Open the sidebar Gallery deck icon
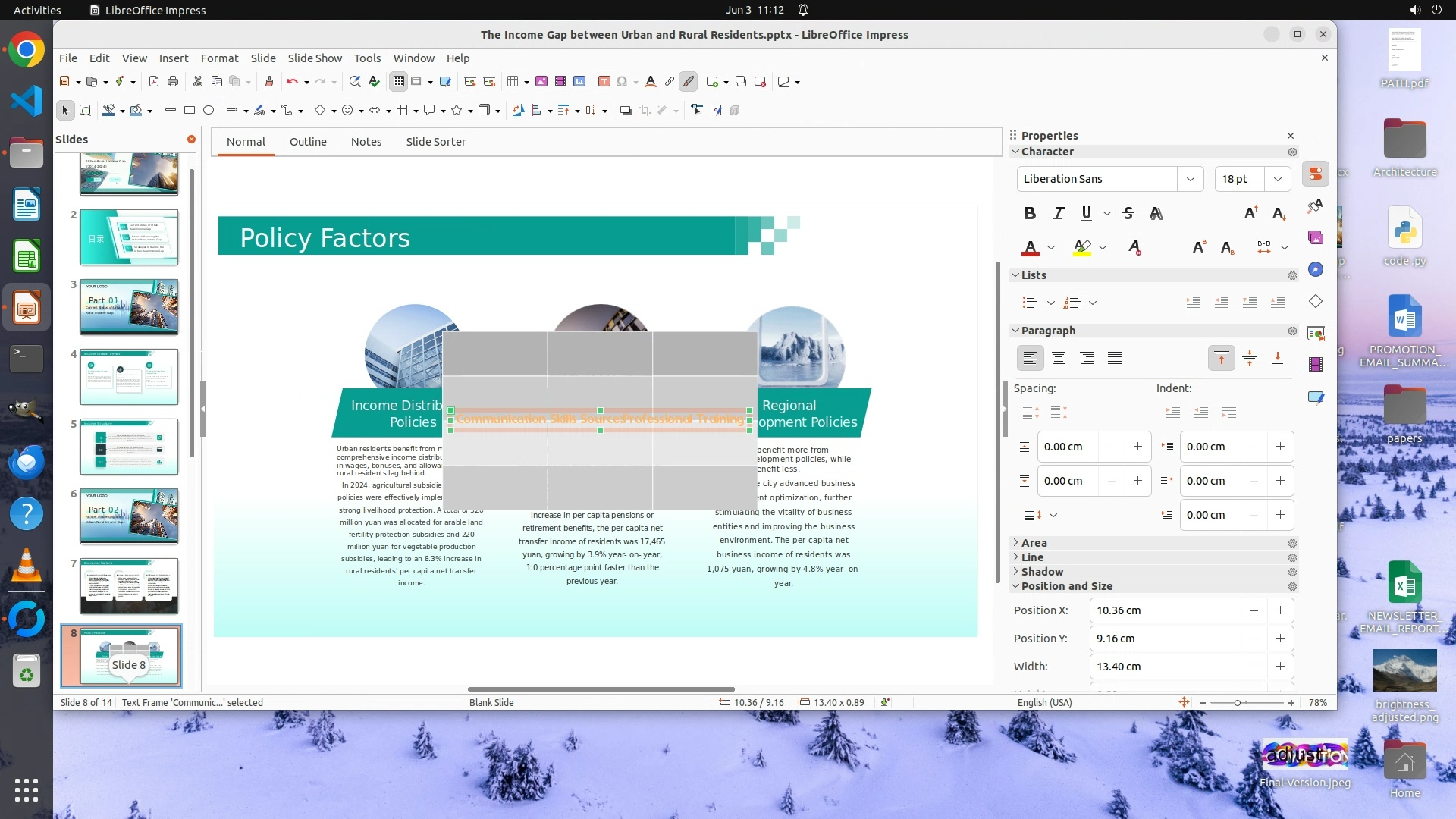Viewport: 1456px width, 819px height. click(x=1316, y=238)
